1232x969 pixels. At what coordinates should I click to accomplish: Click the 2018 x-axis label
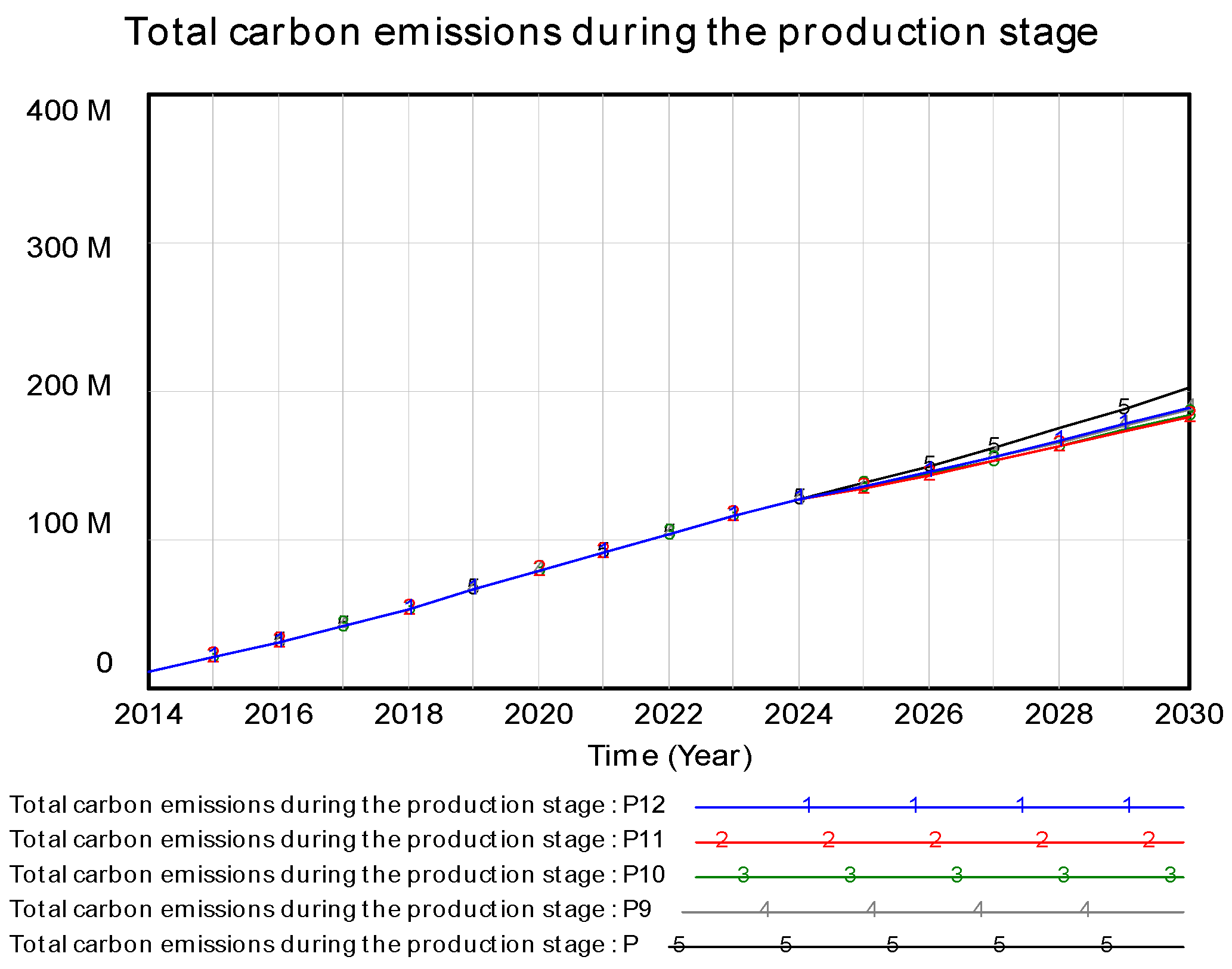408,714
